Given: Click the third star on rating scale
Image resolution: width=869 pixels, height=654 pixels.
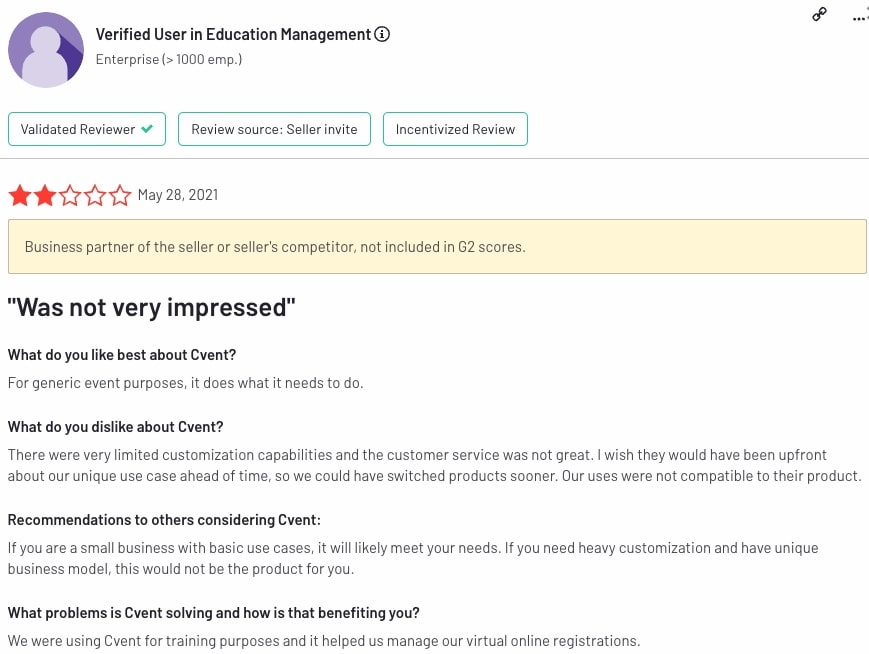Looking at the screenshot, I should (70, 195).
